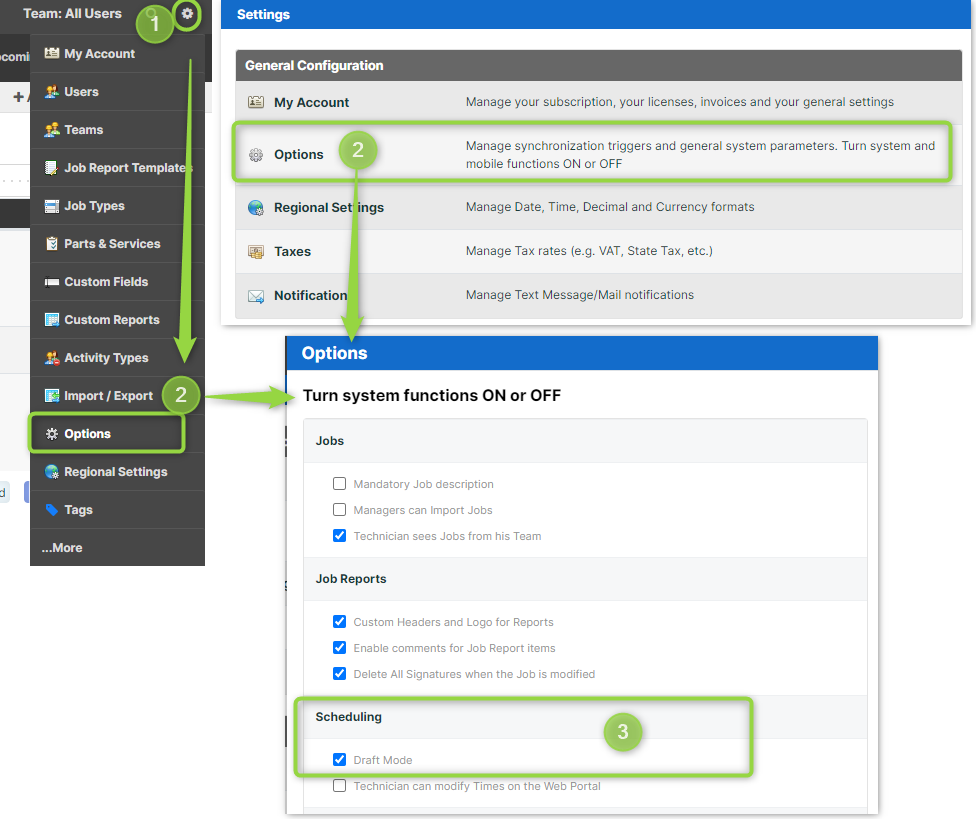Click the blue Tags icon
976x819 pixels.
pyautogui.click(x=52, y=510)
